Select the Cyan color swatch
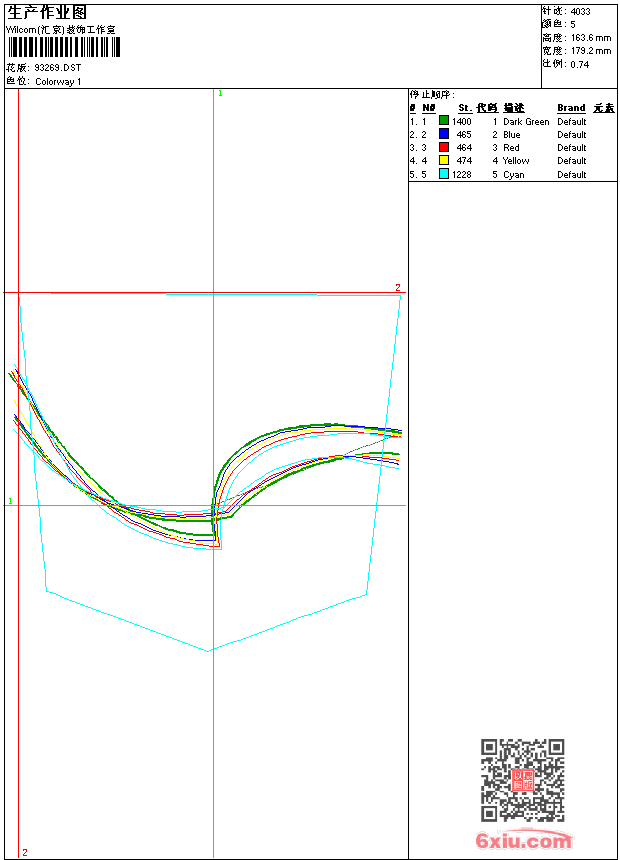Image resolution: width=620 pixels, height=860 pixels. [x=444, y=174]
